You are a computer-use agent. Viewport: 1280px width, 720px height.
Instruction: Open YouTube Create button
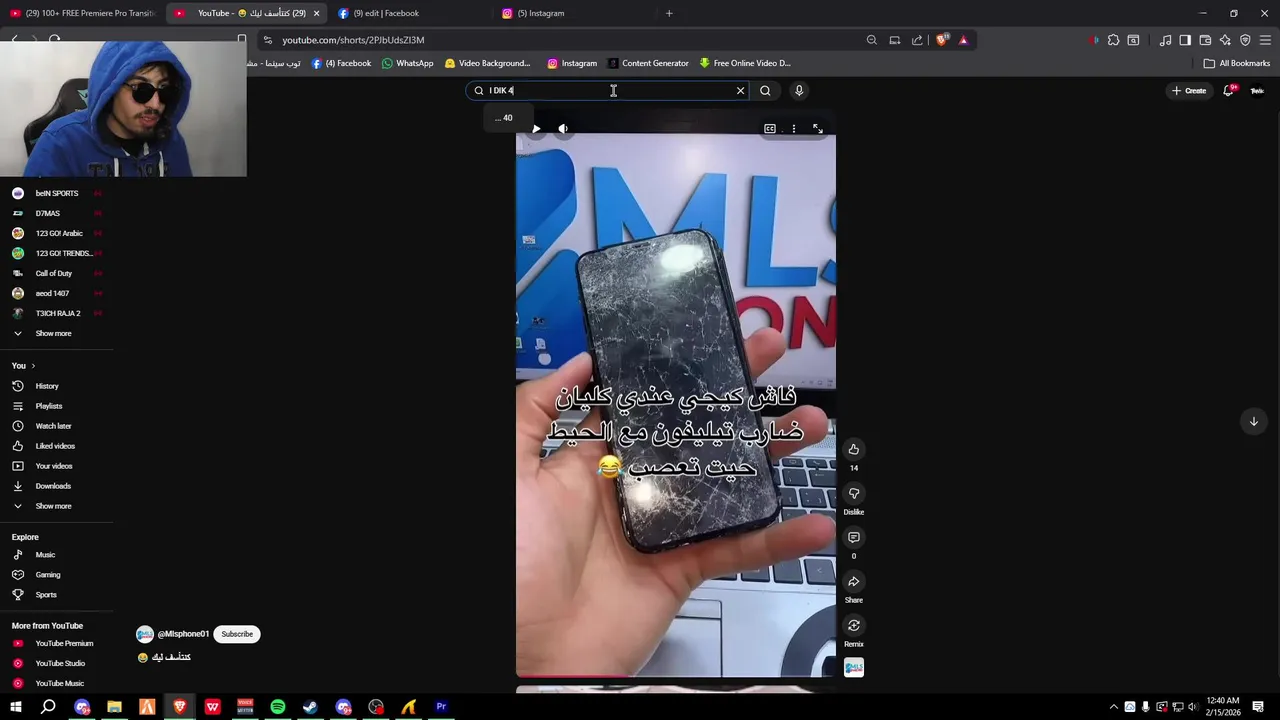point(1190,91)
